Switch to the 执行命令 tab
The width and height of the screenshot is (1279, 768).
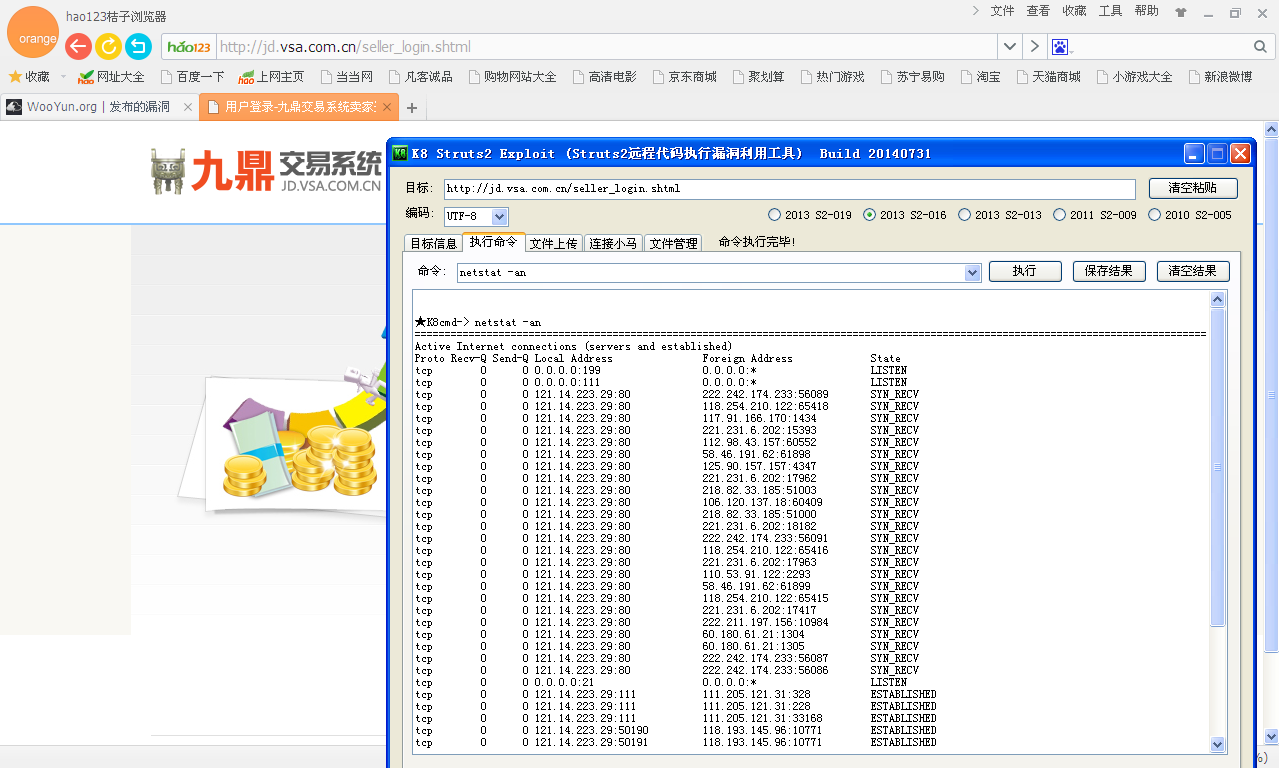(x=494, y=241)
